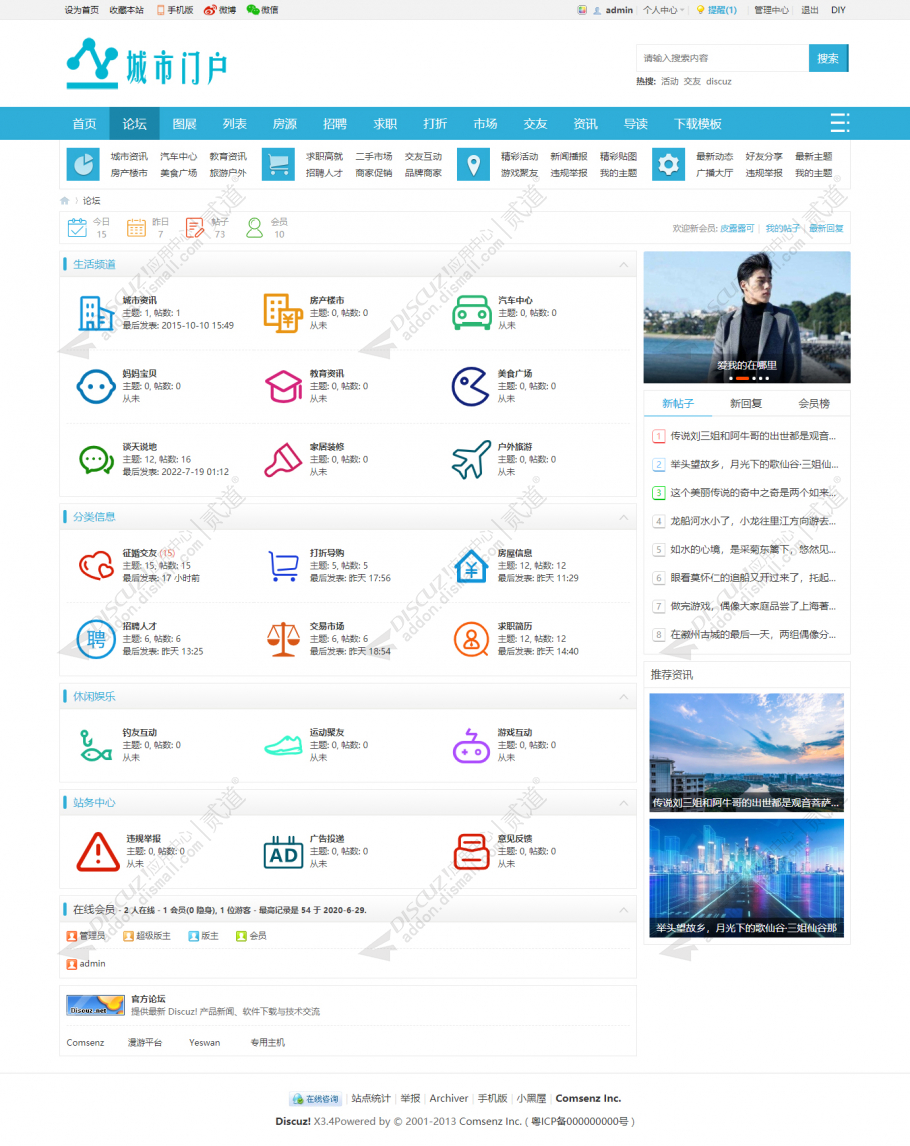
Task: Click the pie chart quick-nav icon
Action: (x=83, y=164)
